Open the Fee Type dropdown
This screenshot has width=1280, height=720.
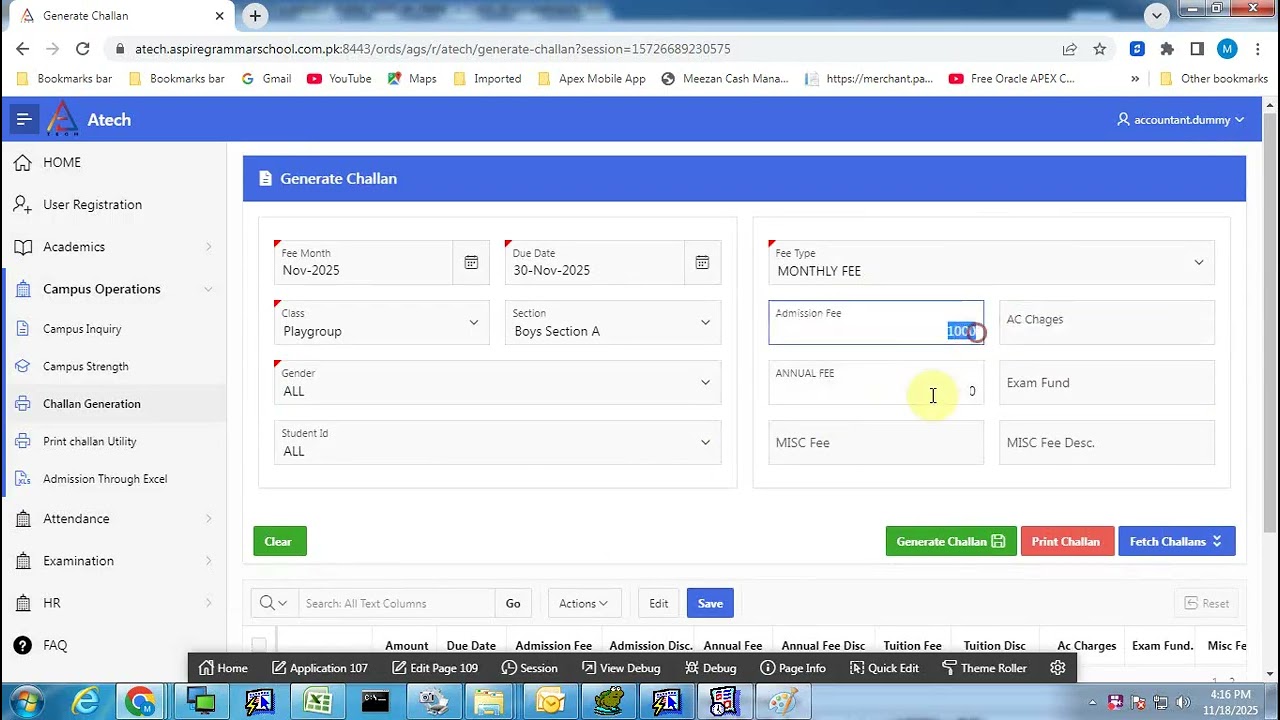[x=991, y=263]
